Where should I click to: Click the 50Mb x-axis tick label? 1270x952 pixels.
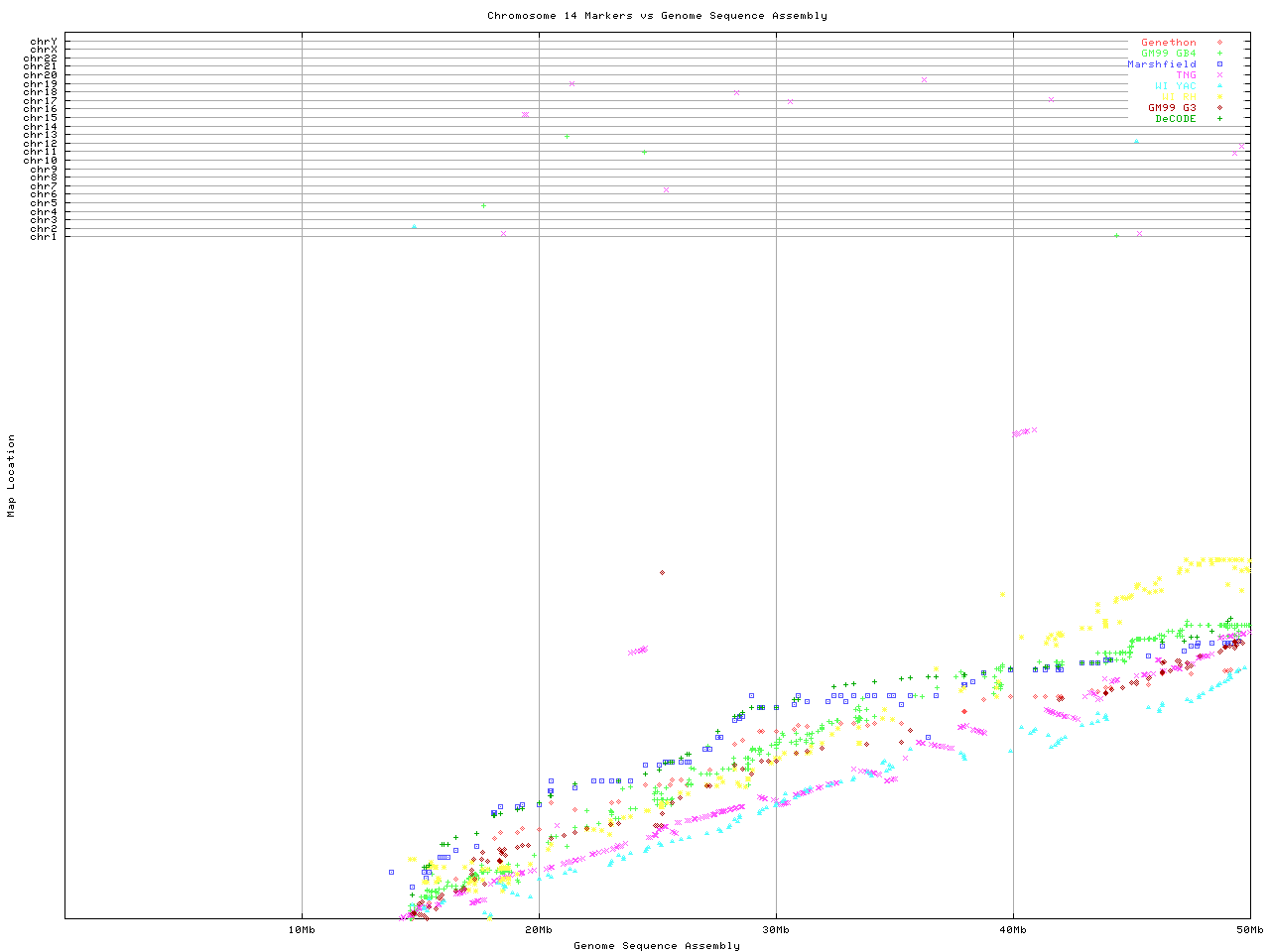(1249, 930)
